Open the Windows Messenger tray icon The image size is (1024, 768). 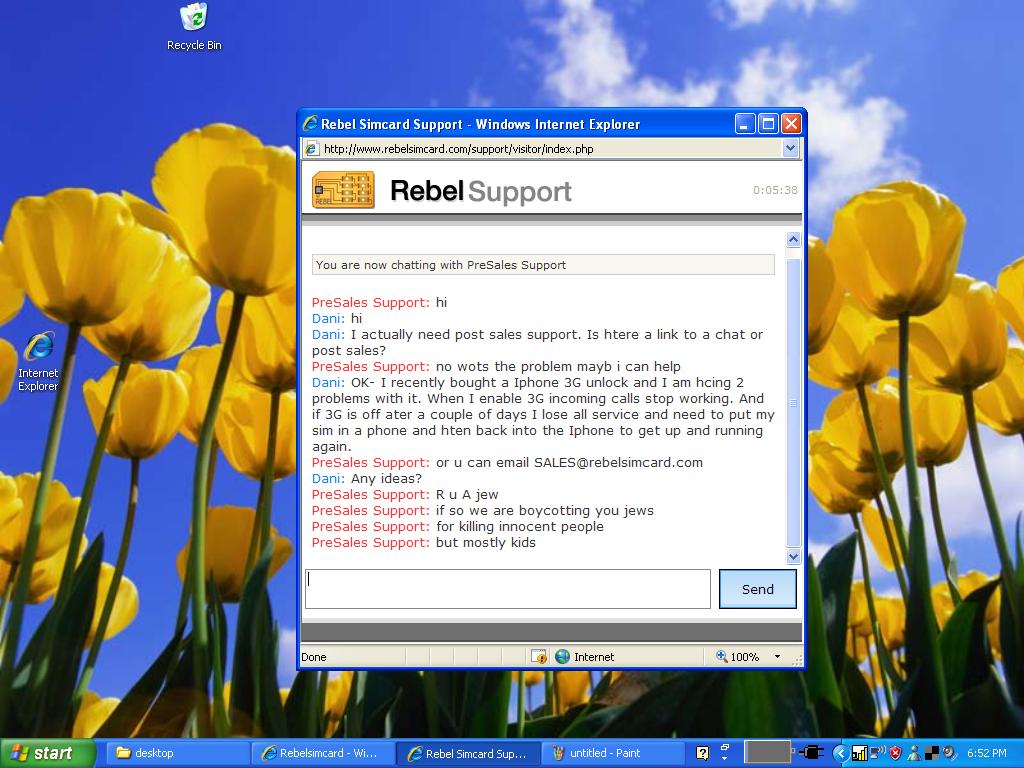914,754
